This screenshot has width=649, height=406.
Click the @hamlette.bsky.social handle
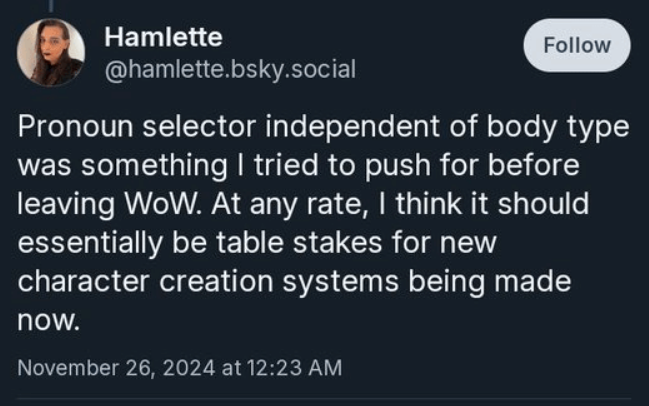point(230,70)
